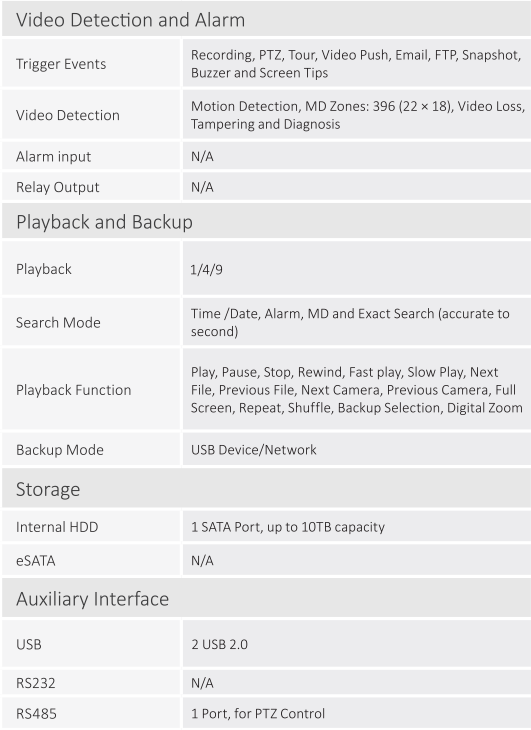The image size is (531, 730).
Task: Click the Motion Detection MD Zones text
Action: pos(356,115)
